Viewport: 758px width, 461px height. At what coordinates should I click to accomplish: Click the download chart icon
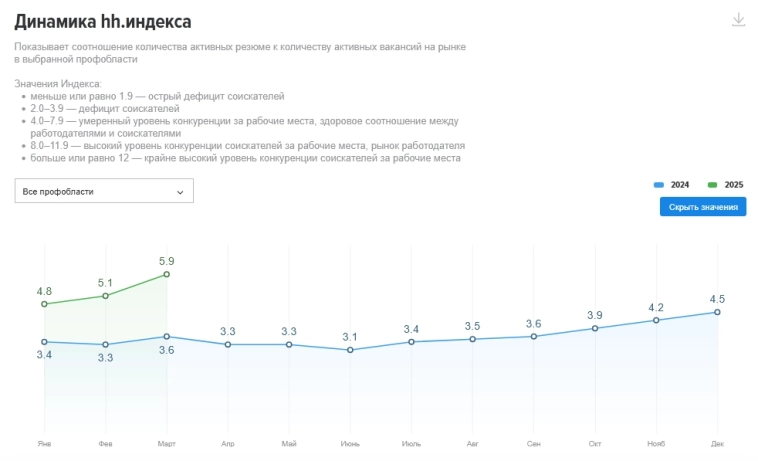739,20
